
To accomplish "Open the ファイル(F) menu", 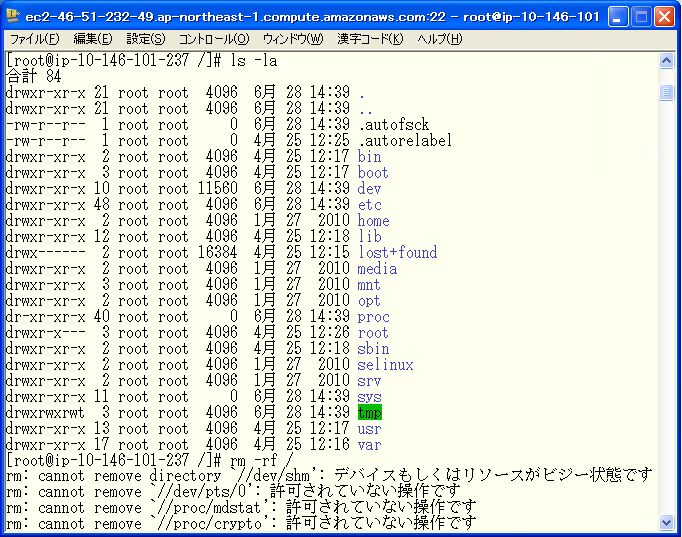I will (35, 39).
